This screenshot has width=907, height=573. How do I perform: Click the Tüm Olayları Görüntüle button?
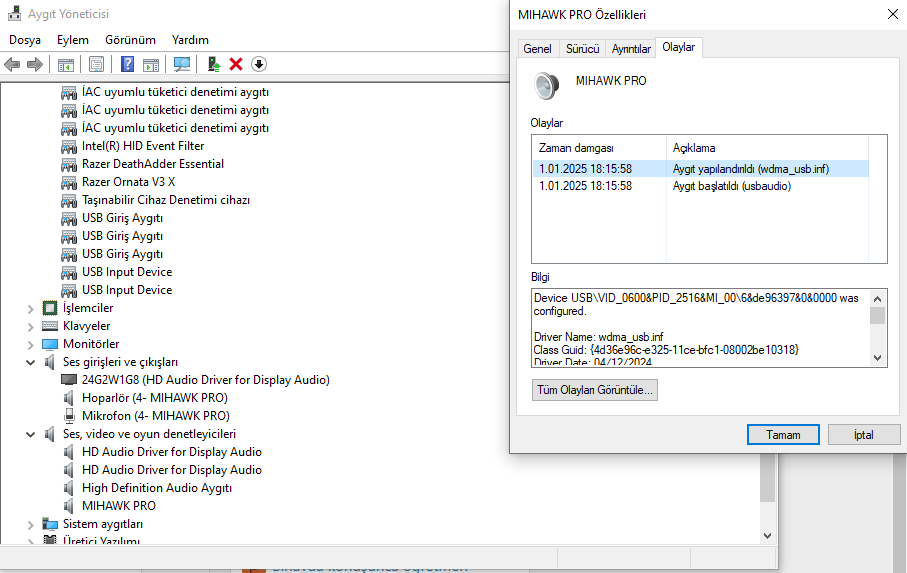(x=595, y=390)
